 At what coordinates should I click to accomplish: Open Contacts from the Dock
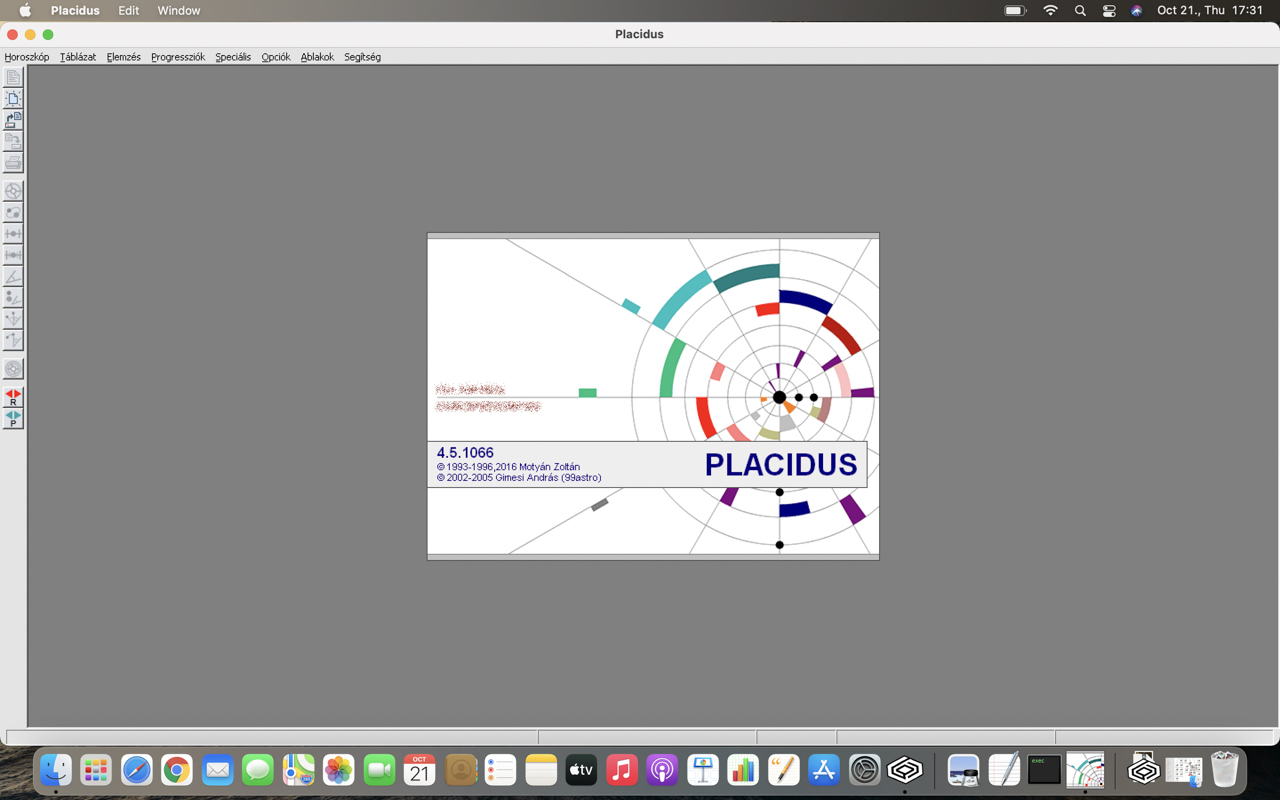click(460, 770)
